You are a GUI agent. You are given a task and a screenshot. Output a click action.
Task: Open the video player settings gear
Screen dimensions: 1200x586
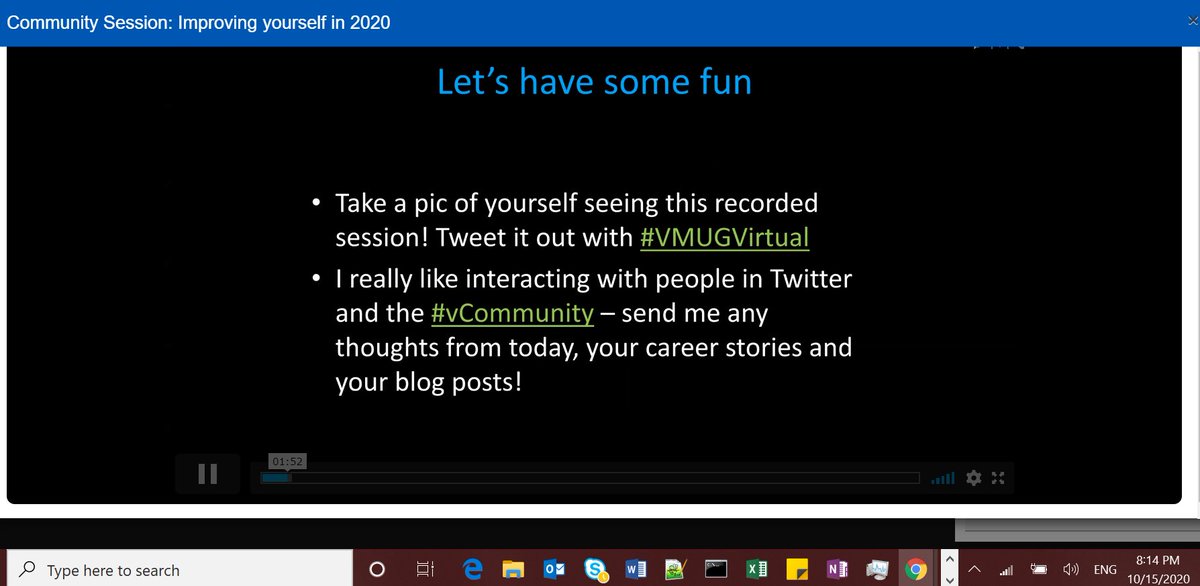click(x=975, y=478)
